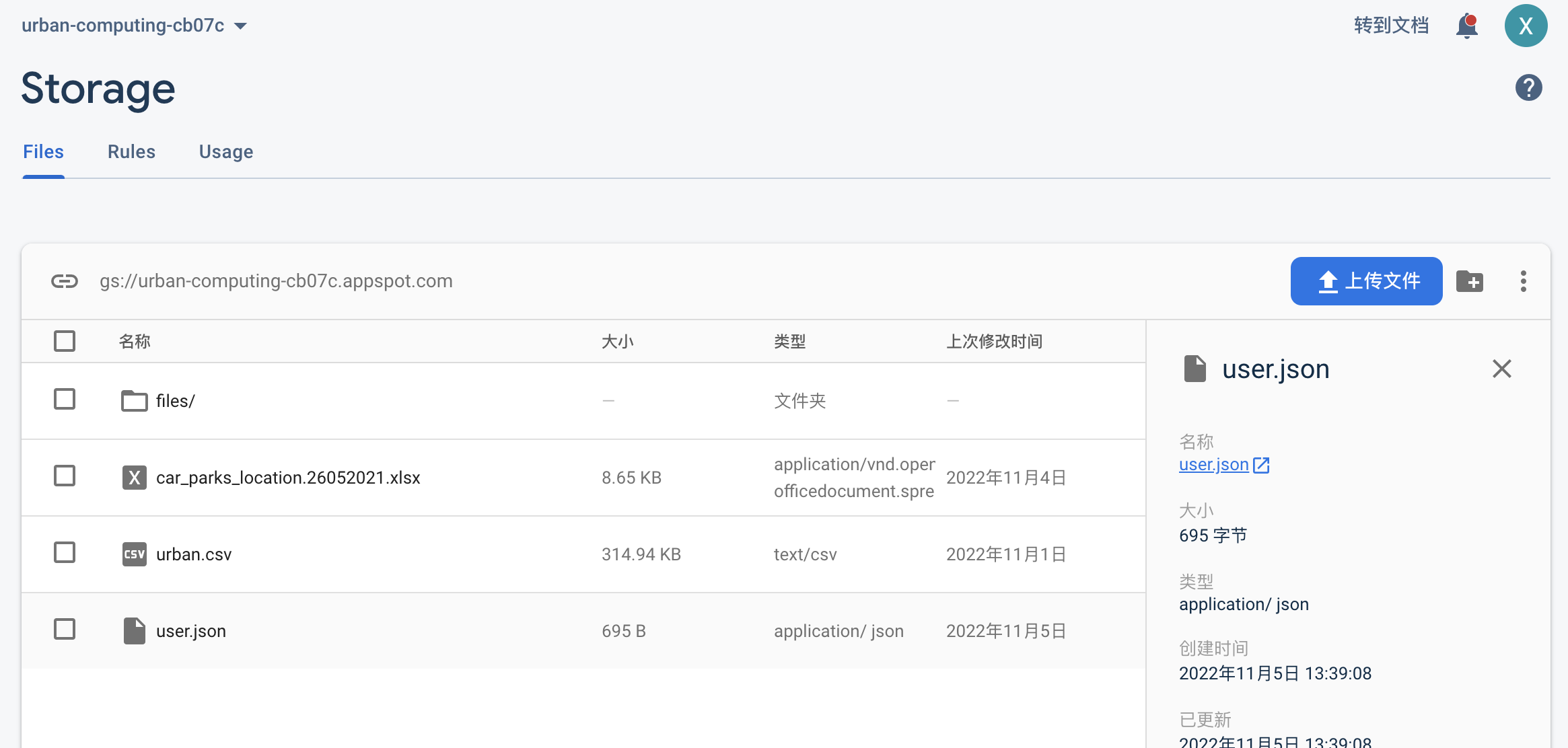Image resolution: width=1568 pixels, height=748 pixels.
Task: Toggle the select-all files checkbox
Action: 64,341
